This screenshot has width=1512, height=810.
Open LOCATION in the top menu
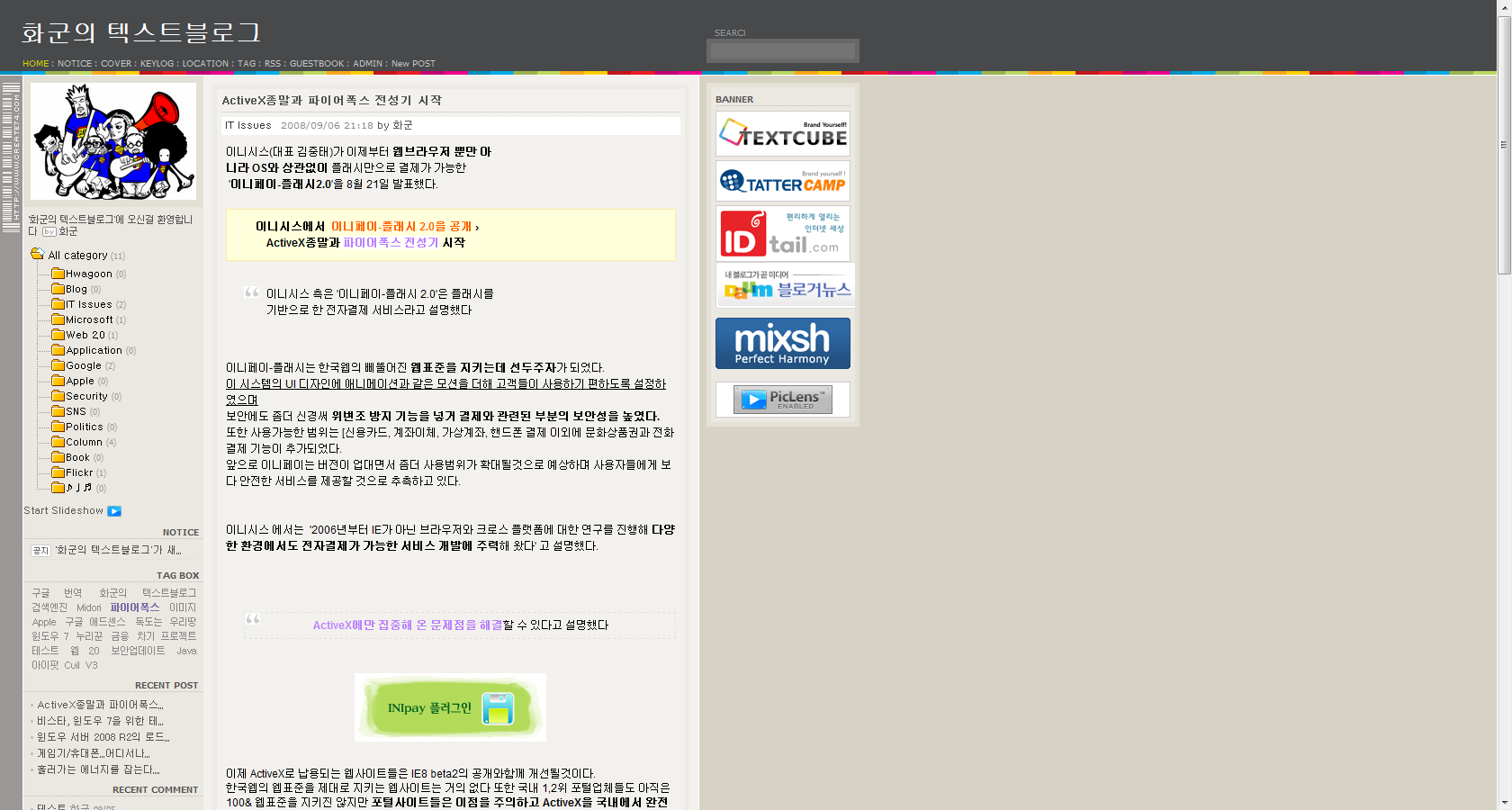click(205, 64)
